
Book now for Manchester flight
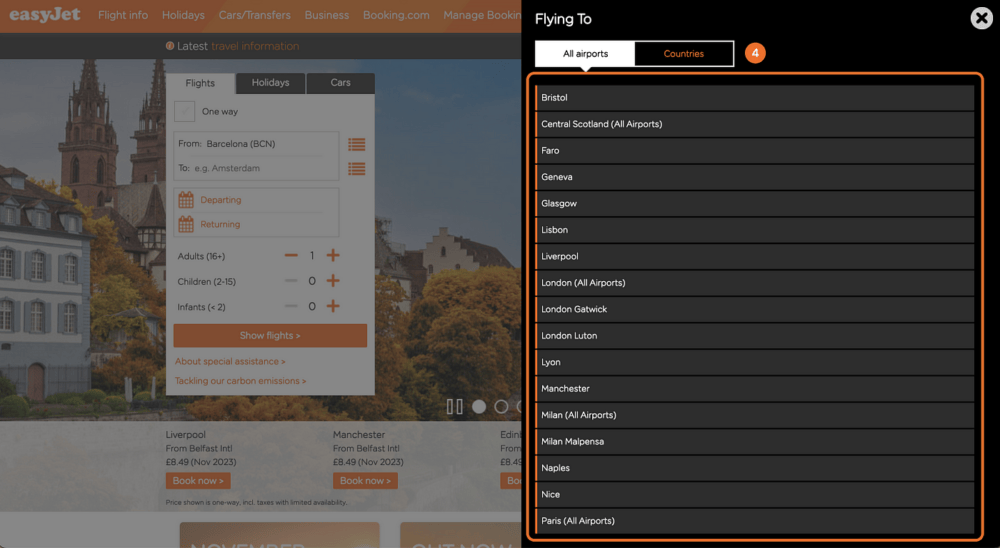pyautogui.click(x=365, y=480)
